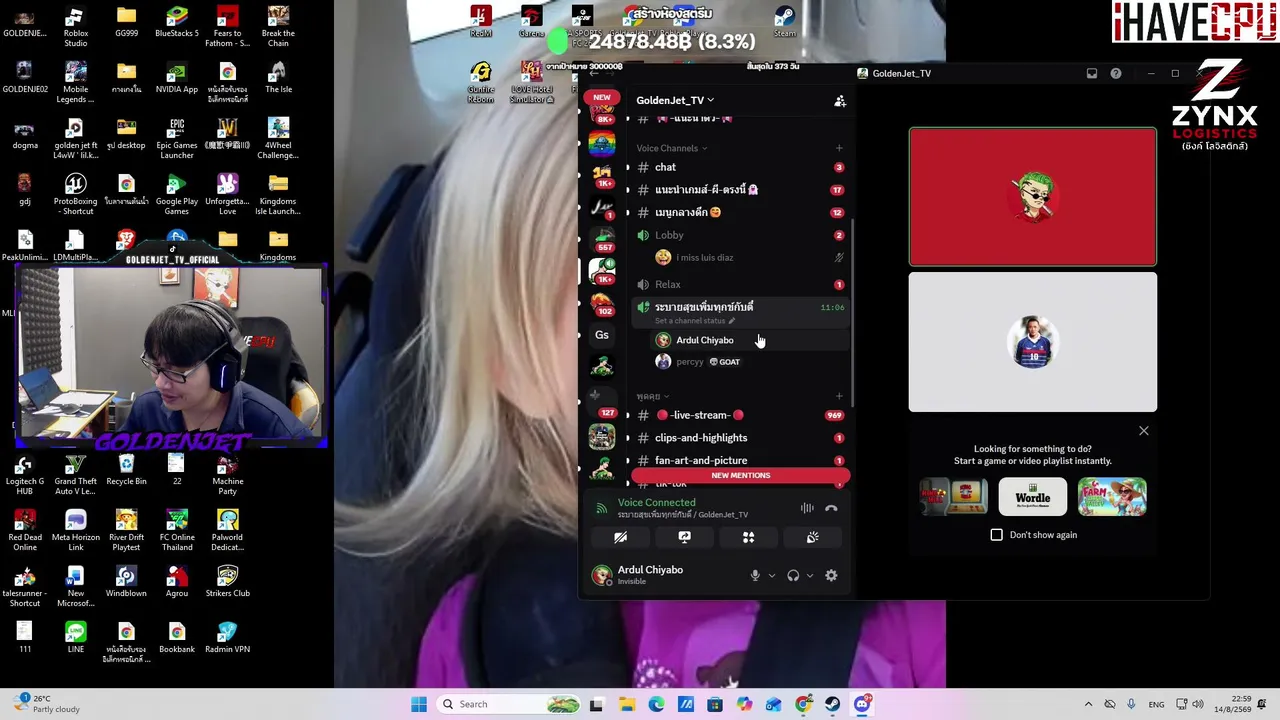1280x720 pixels.
Task: Open the Windows Start menu
Action: pos(419,704)
